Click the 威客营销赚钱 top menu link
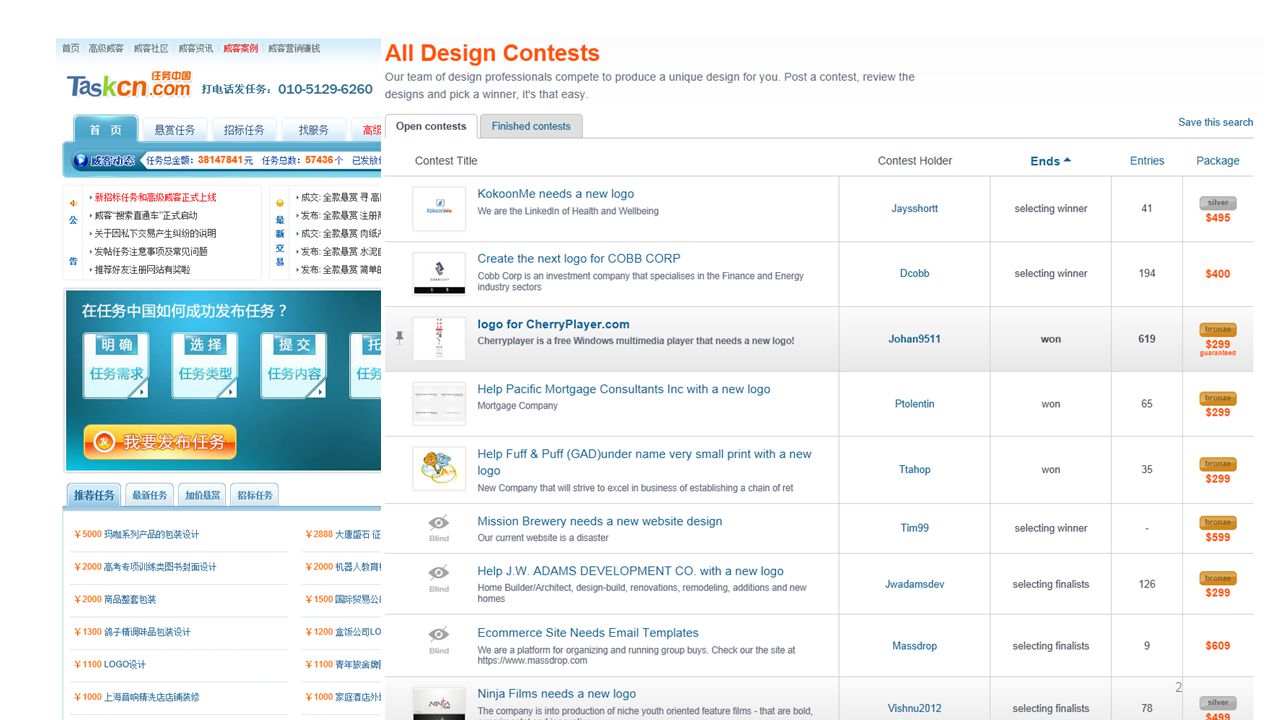This screenshot has height=720, width=1280. pos(294,48)
